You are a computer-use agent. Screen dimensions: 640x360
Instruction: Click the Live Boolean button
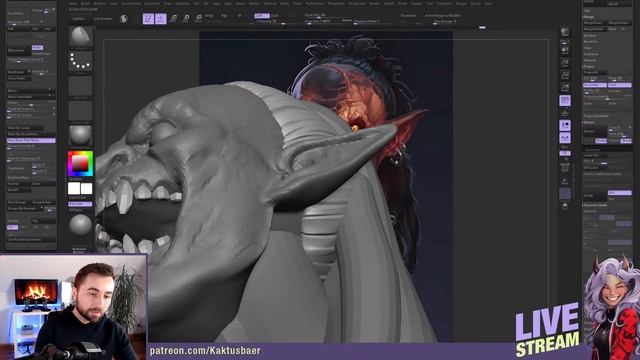tap(103, 19)
